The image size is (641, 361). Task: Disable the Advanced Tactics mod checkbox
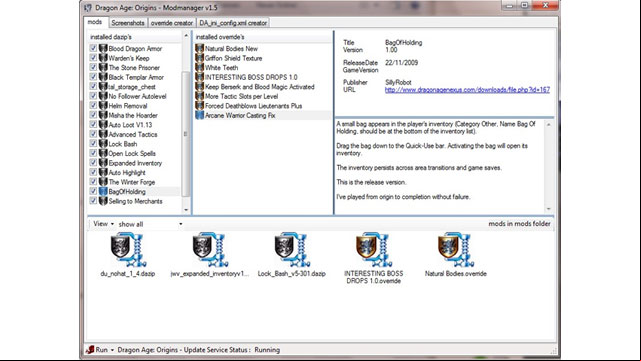click(x=93, y=134)
